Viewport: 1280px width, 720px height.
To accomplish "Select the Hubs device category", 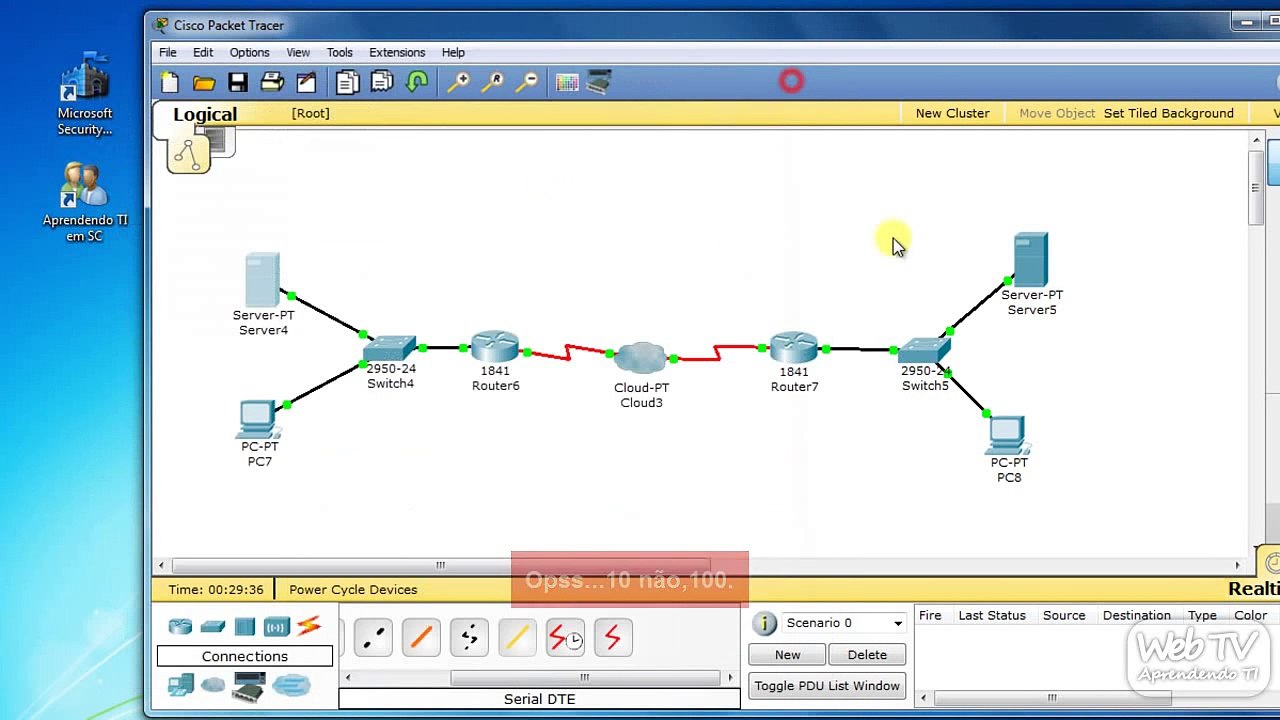I will click(x=245, y=627).
